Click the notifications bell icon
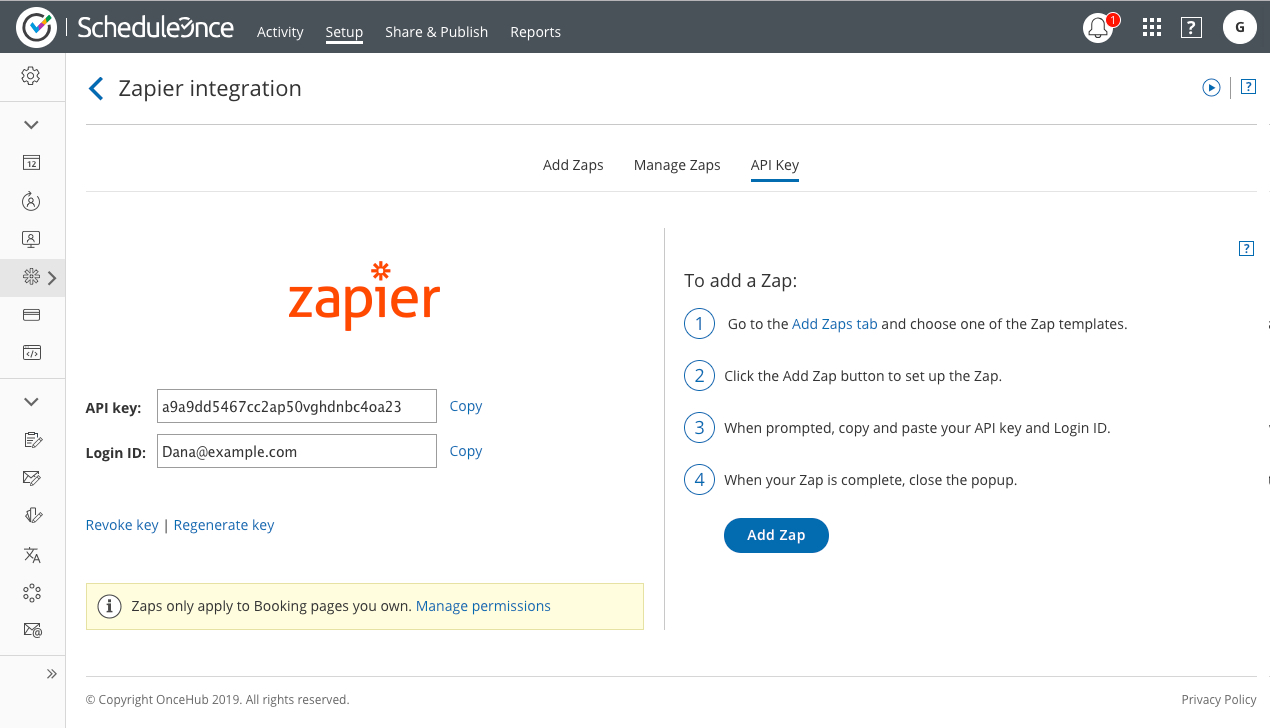Screen dimensions: 1270x728 (x=1098, y=27)
